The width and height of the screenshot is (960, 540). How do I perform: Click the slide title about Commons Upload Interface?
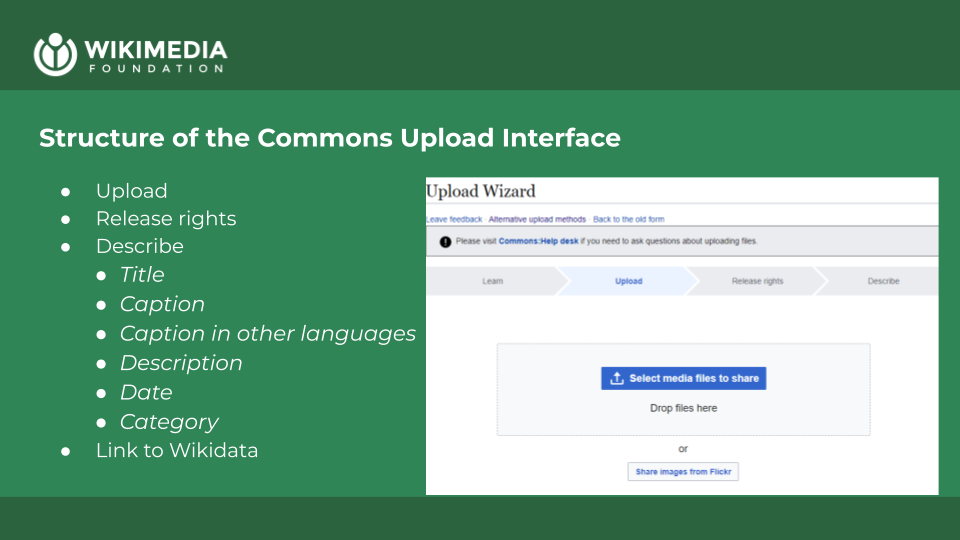pos(330,138)
